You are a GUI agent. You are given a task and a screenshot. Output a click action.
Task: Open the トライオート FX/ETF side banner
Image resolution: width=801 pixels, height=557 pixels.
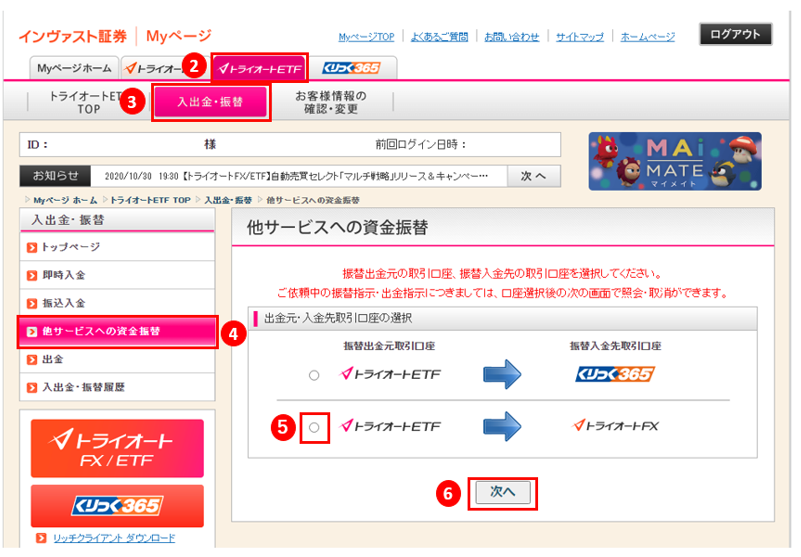(x=117, y=449)
